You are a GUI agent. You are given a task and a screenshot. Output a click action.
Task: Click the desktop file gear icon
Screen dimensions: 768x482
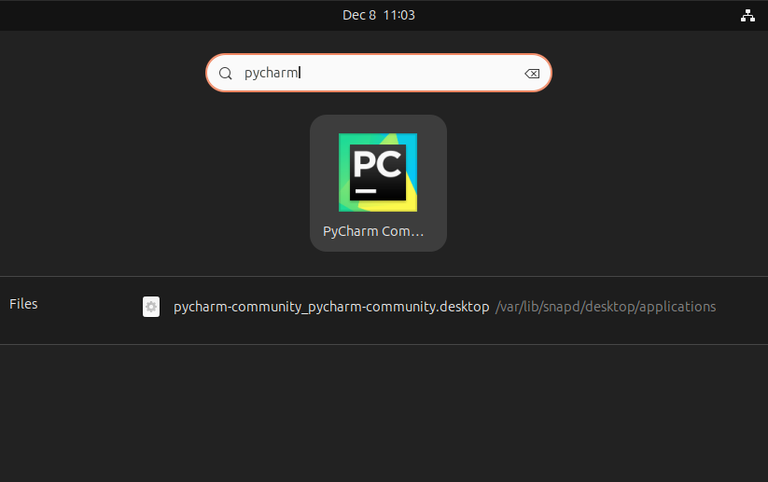151,307
